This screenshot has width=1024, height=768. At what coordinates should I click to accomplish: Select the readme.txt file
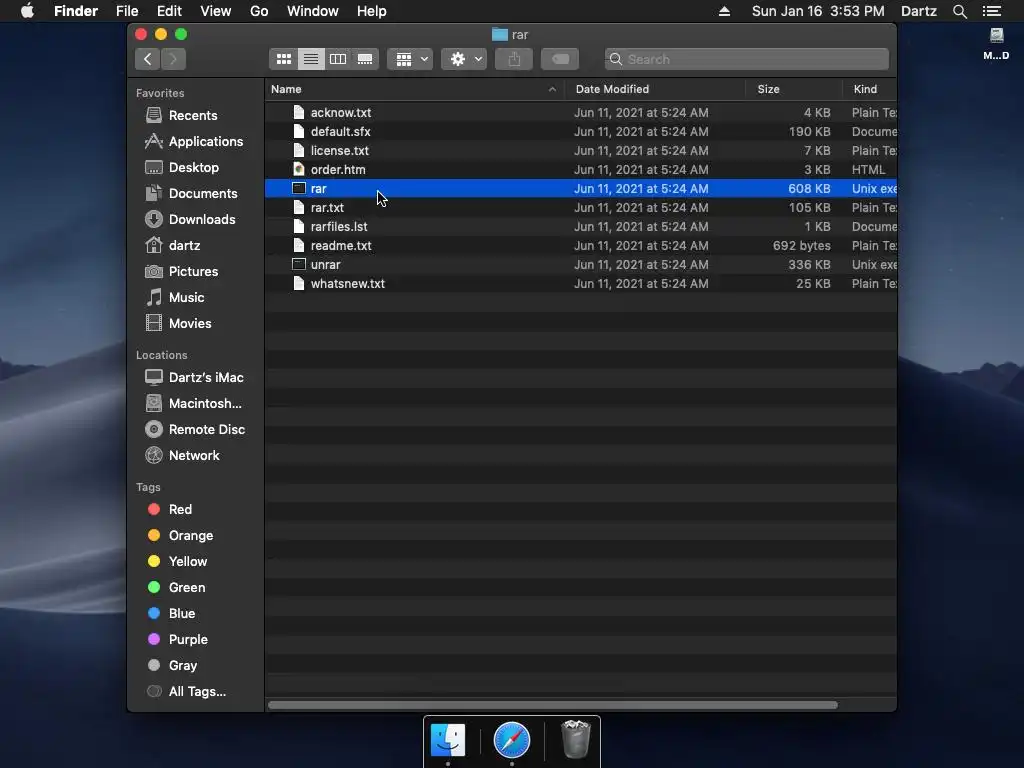click(581, 246)
